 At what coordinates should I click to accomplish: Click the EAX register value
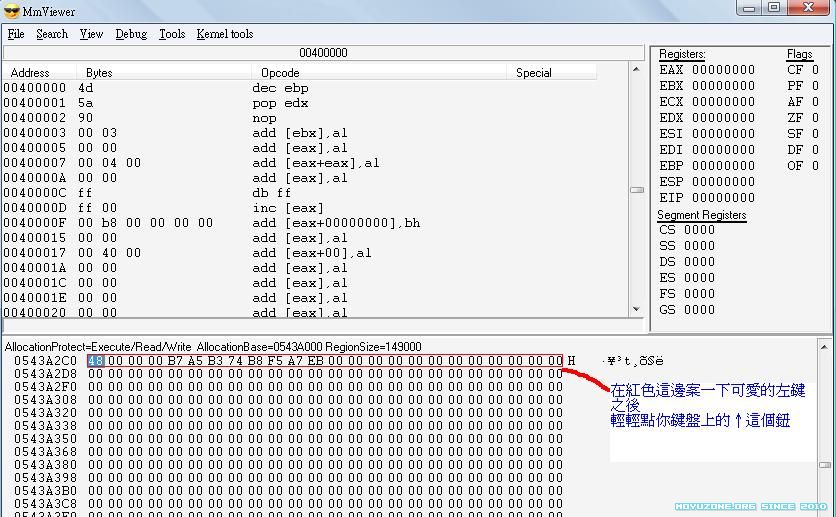(723, 70)
